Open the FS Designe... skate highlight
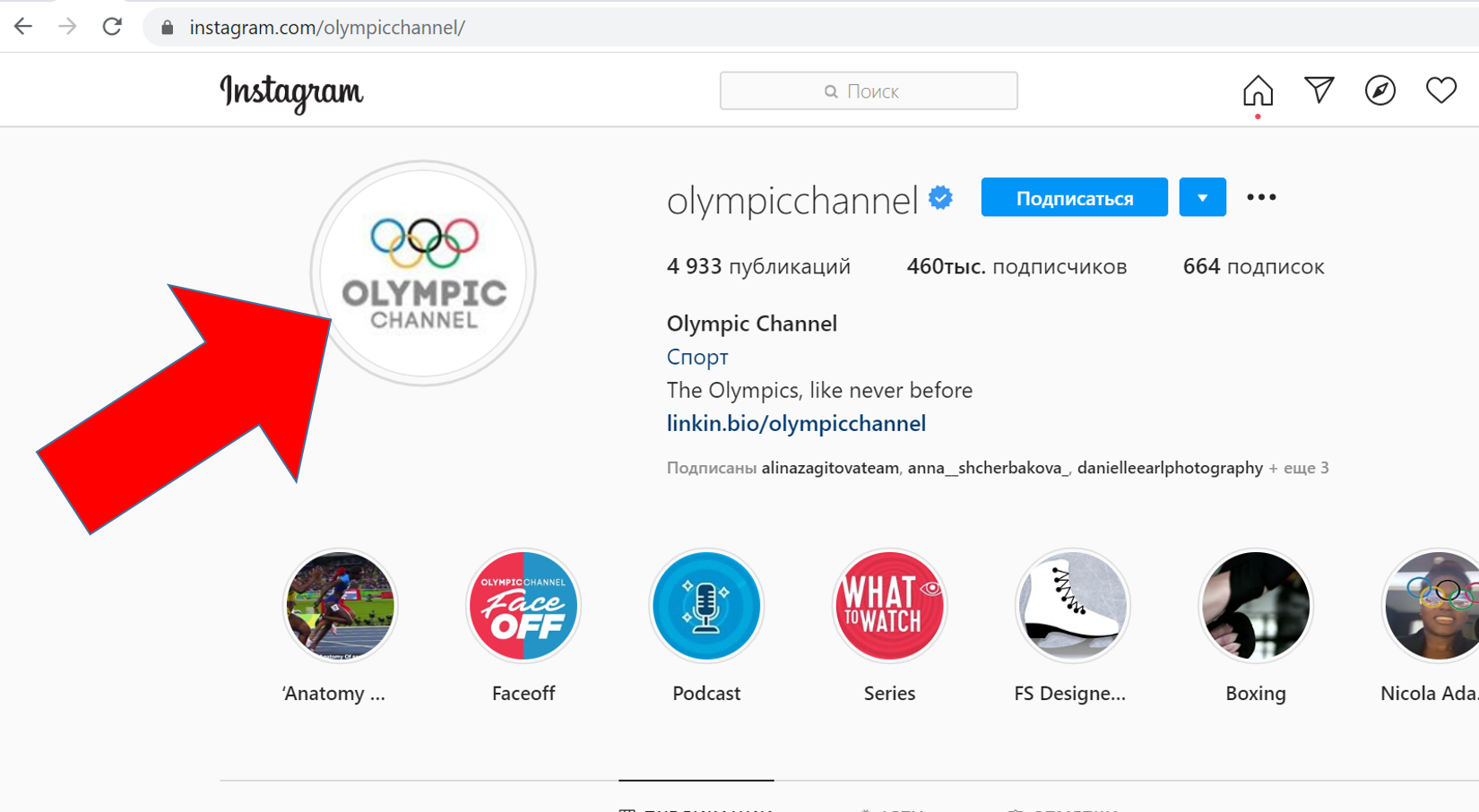The image size is (1479, 812). pos(1072,606)
